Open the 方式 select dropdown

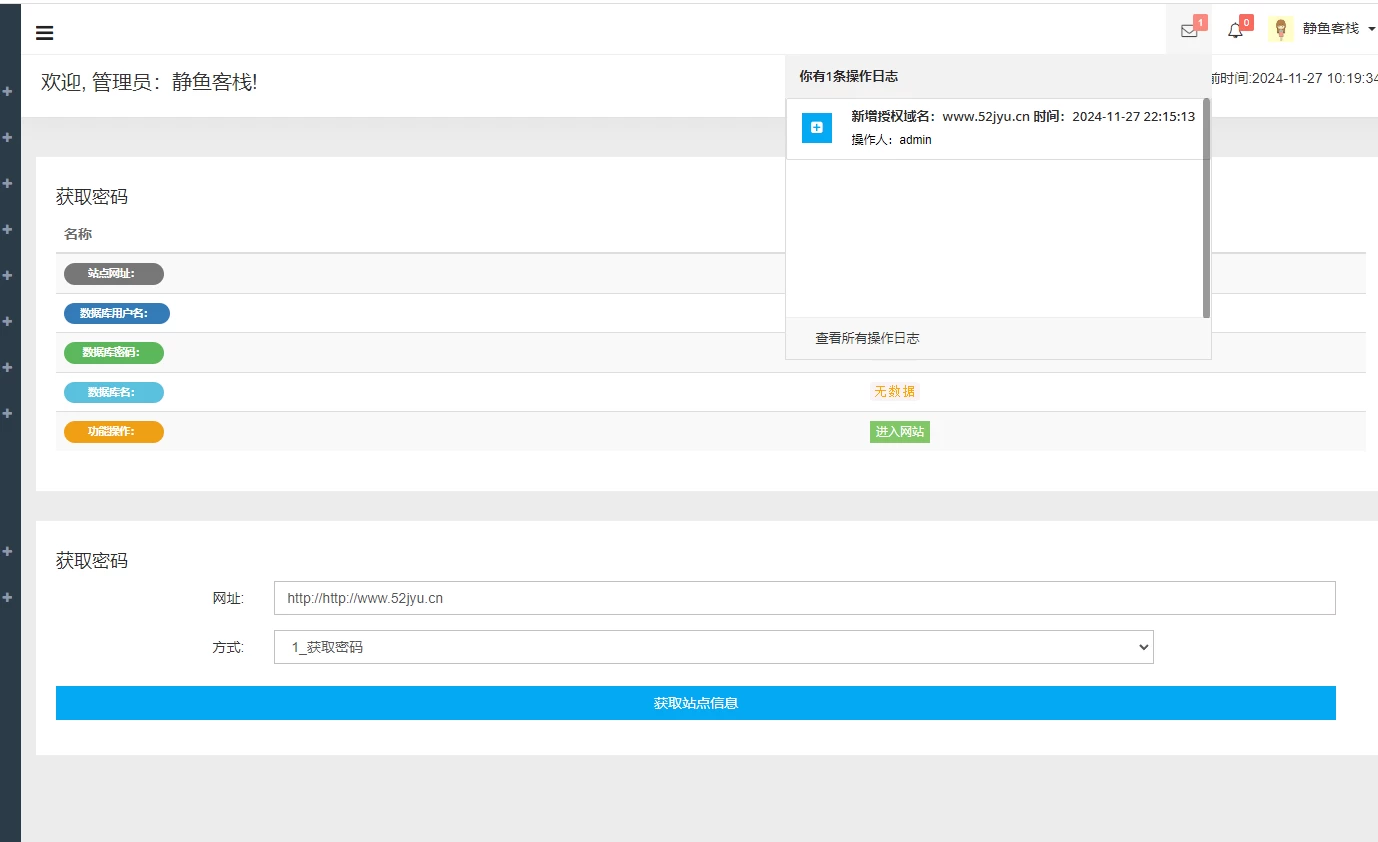tap(713, 647)
